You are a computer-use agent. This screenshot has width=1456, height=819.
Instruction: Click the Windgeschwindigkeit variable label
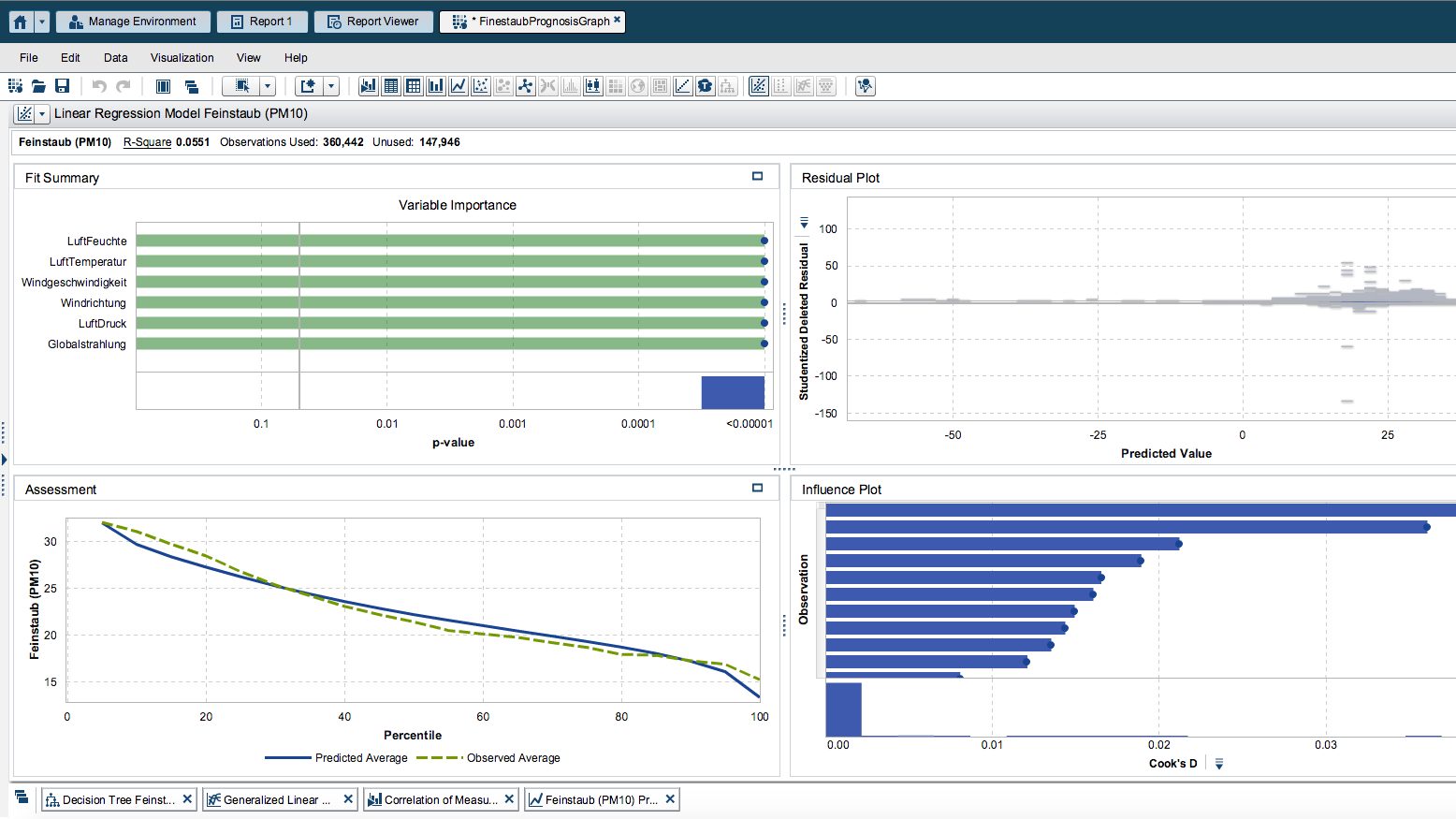[x=74, y=283]
